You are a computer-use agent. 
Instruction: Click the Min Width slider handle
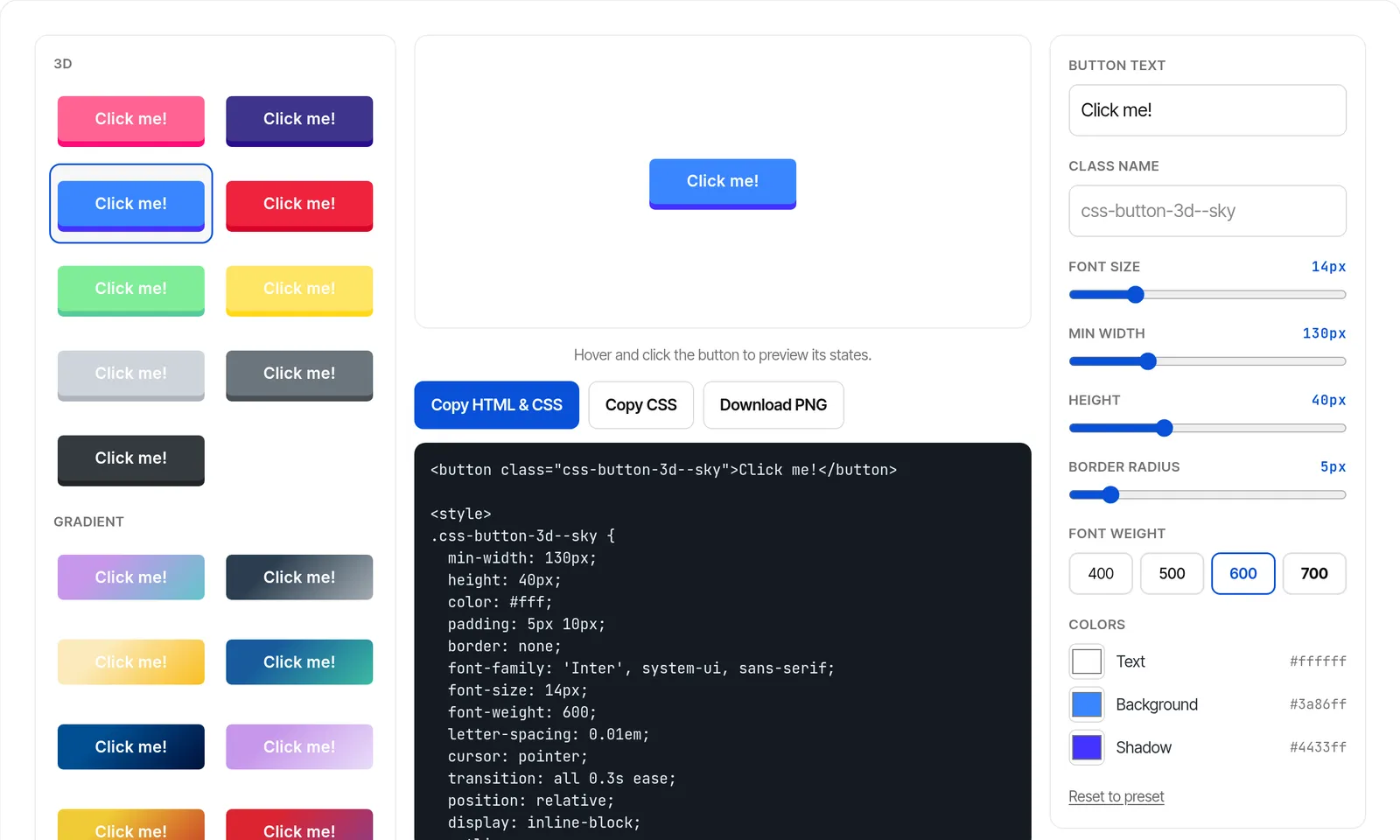1148,361
